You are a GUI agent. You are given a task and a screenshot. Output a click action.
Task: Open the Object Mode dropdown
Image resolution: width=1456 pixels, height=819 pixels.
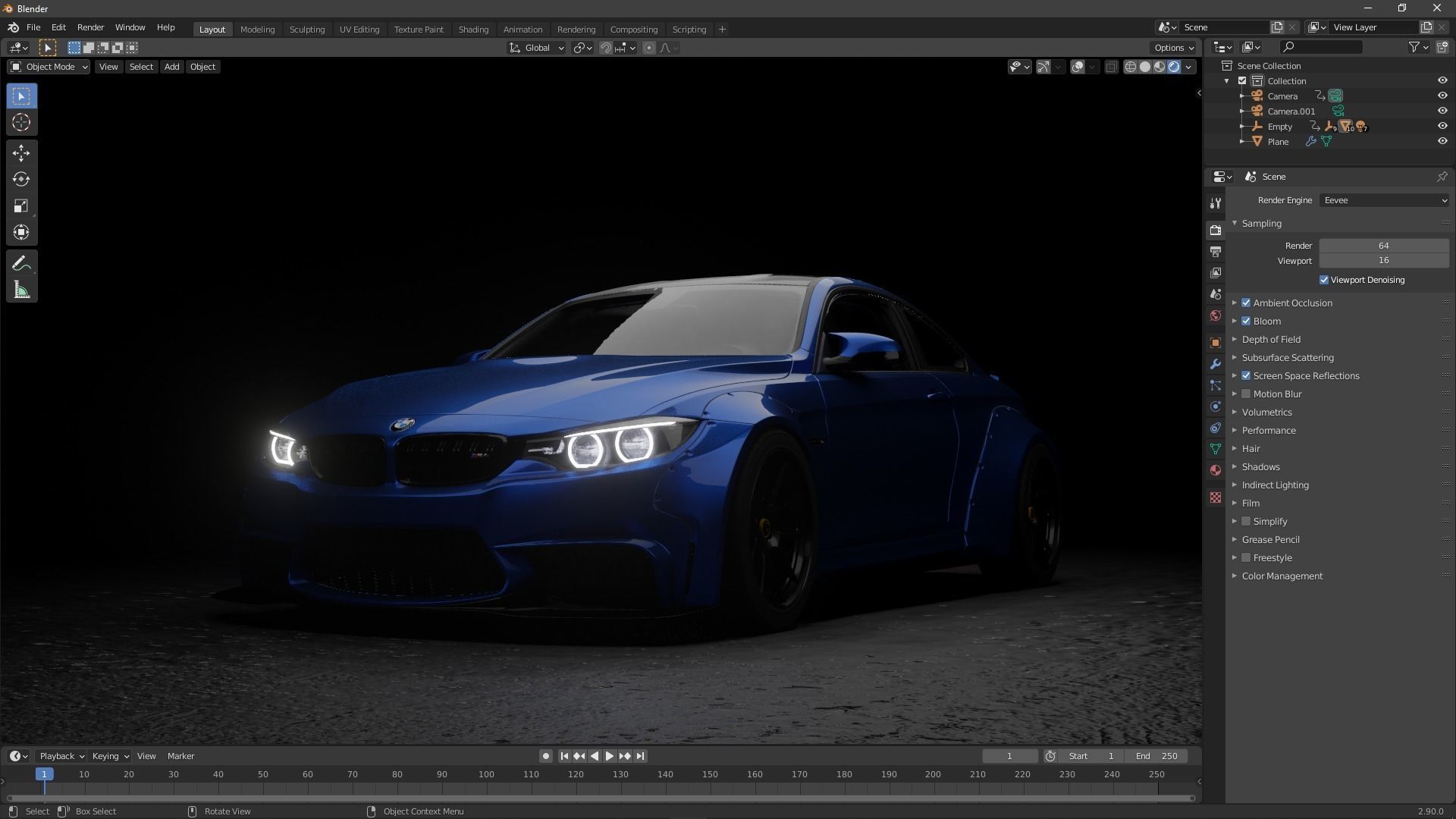point(49,67)
